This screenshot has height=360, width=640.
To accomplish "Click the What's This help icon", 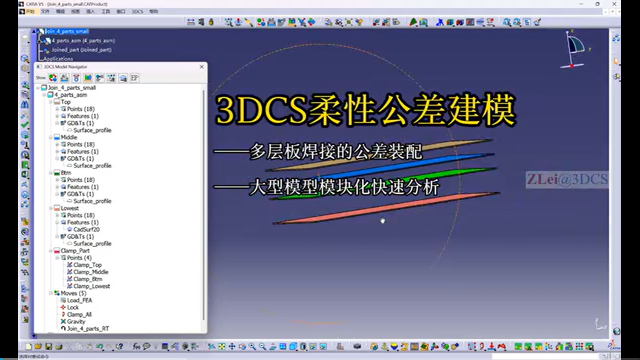I will 120,347.
